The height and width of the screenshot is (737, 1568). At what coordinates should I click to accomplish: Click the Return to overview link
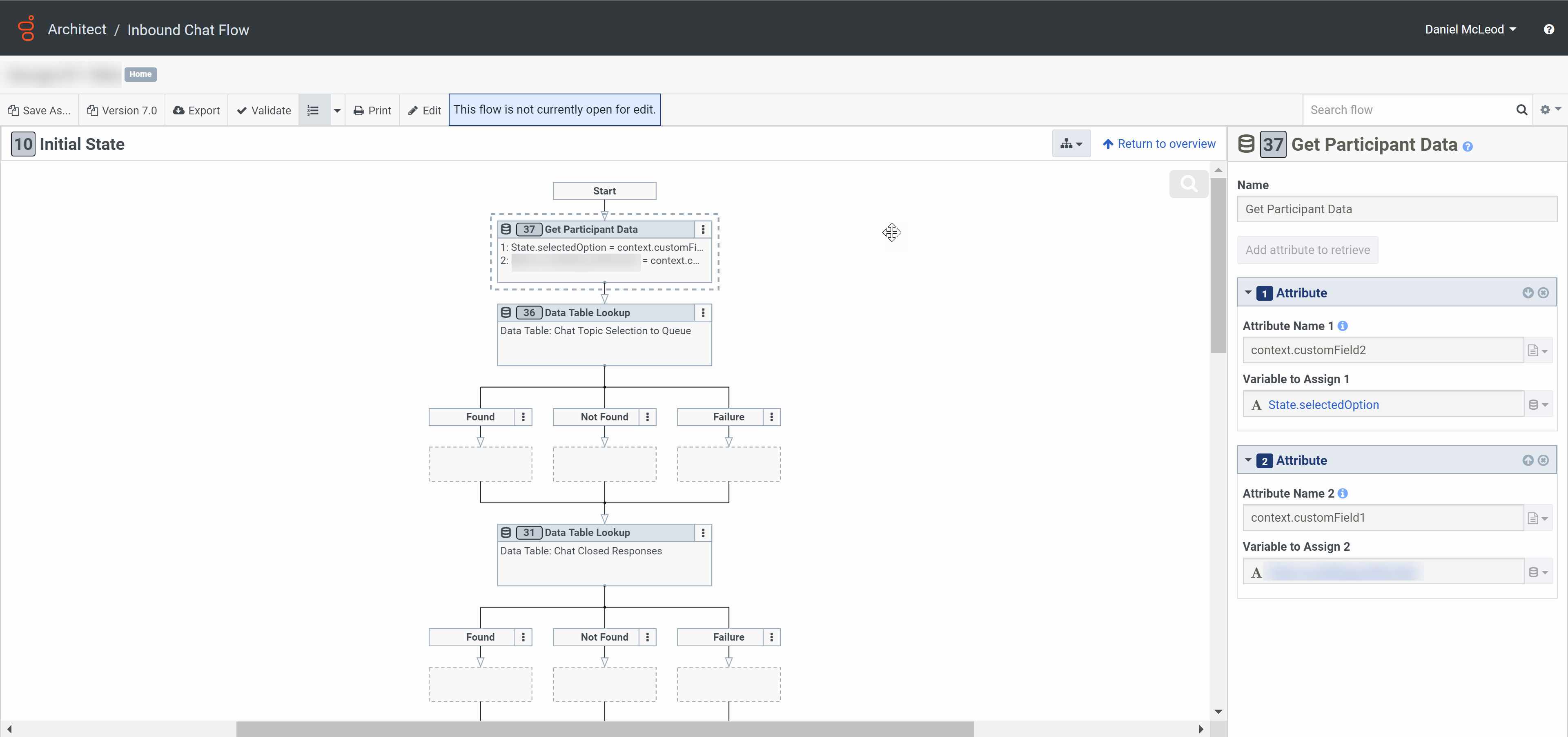pyautogui.click(x=1159, y=144)
